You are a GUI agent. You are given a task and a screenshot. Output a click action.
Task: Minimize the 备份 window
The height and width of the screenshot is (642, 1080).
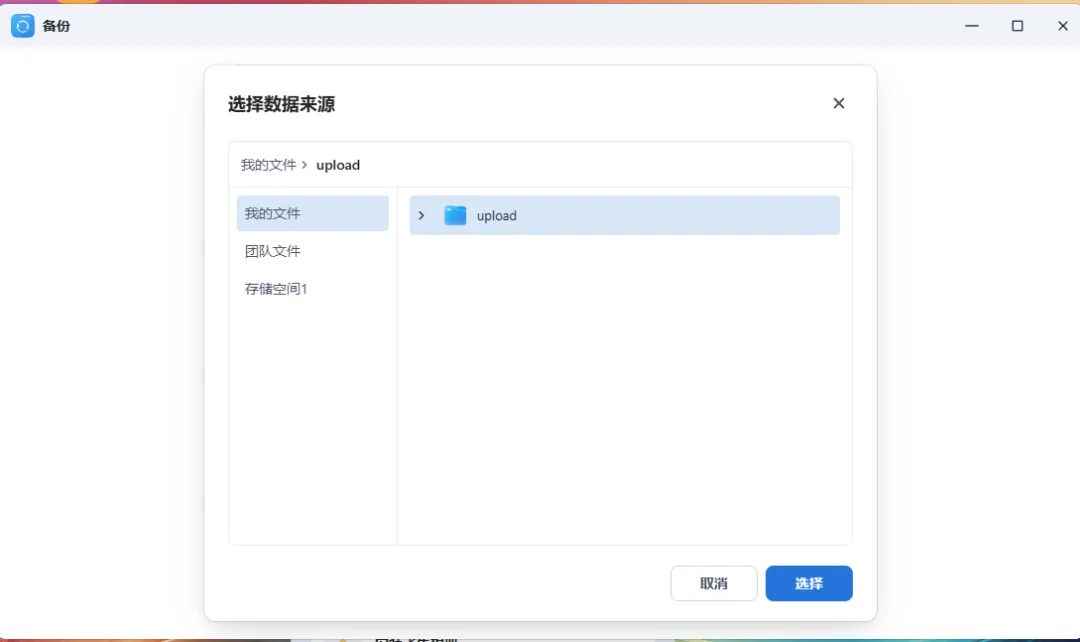pyautogui.click(x=972, y=26)
